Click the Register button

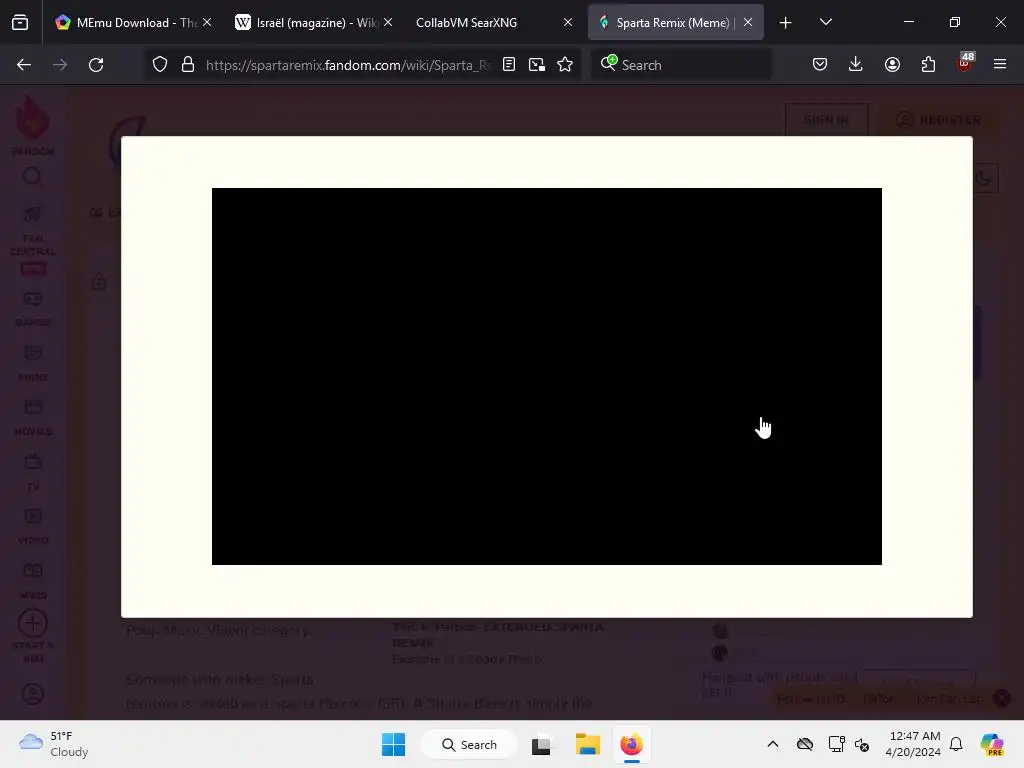[x=938, y=120]
